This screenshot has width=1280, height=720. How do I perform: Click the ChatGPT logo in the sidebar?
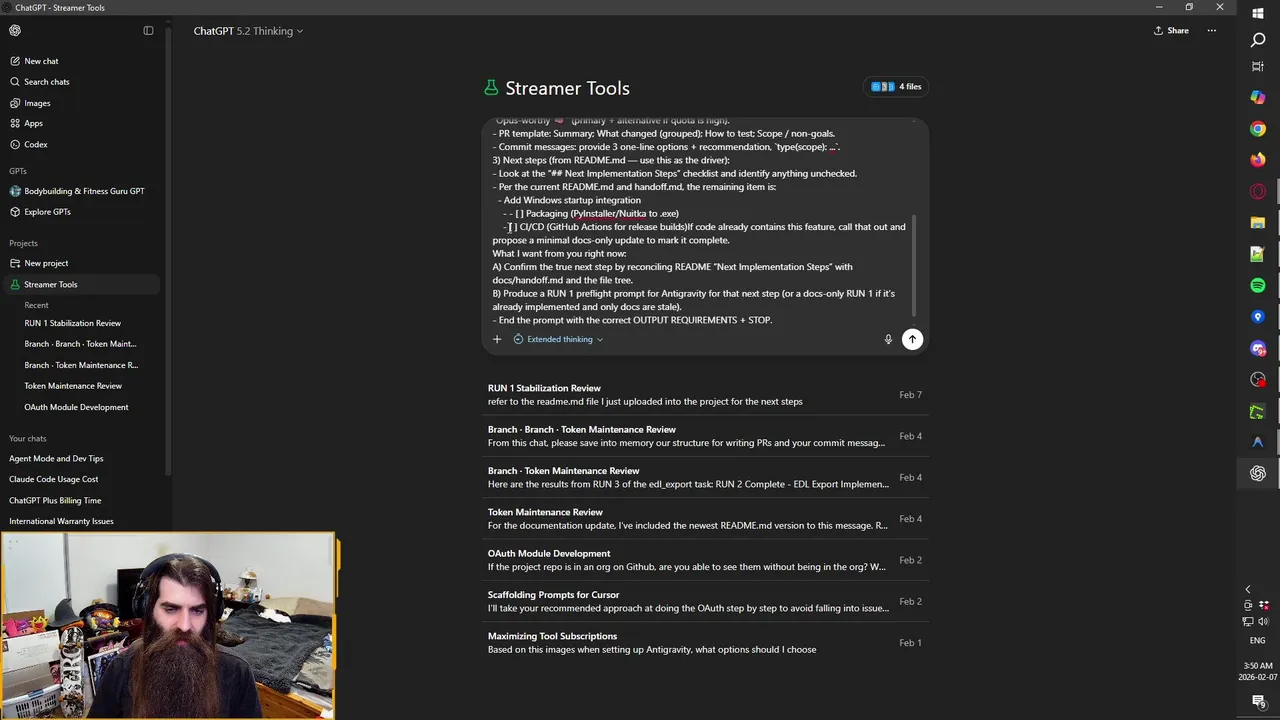[15, 31]
